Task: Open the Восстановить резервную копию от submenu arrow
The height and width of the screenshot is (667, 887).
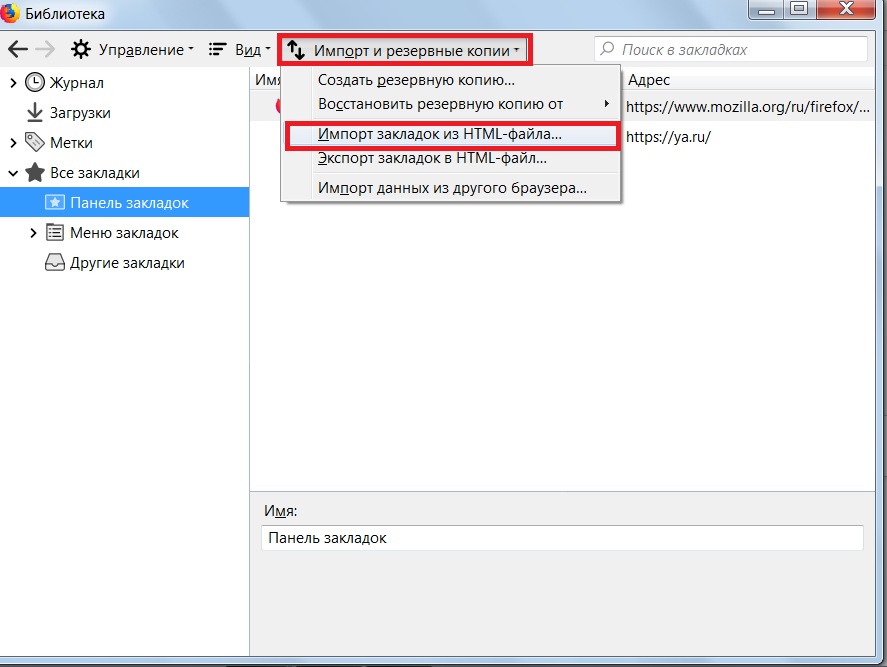Action: click(606, 104)
